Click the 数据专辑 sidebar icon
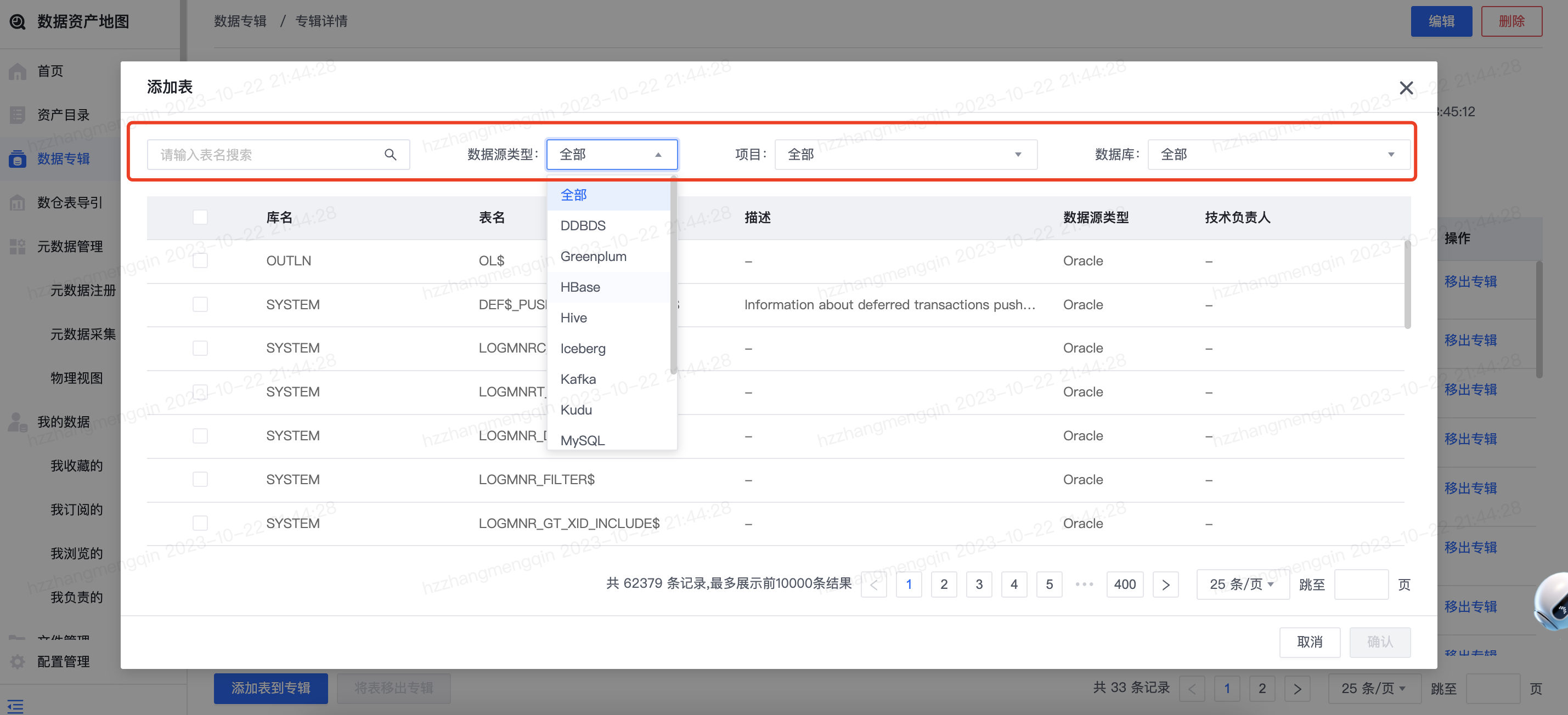The height and width of the screenshot is (715, 1568). coord(17,159)
